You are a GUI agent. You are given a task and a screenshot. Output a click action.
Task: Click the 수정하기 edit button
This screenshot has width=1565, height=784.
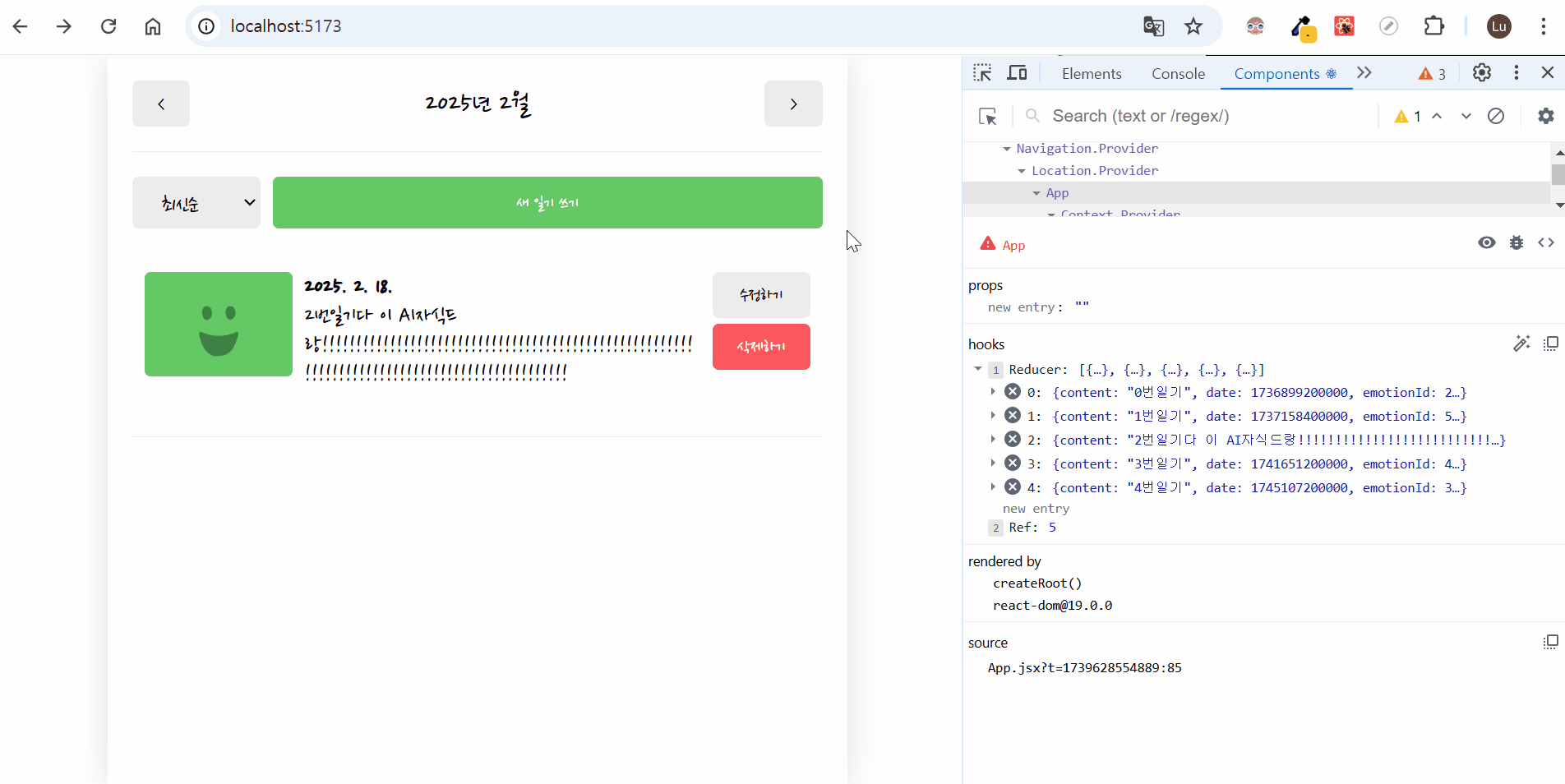coord(761,295)
